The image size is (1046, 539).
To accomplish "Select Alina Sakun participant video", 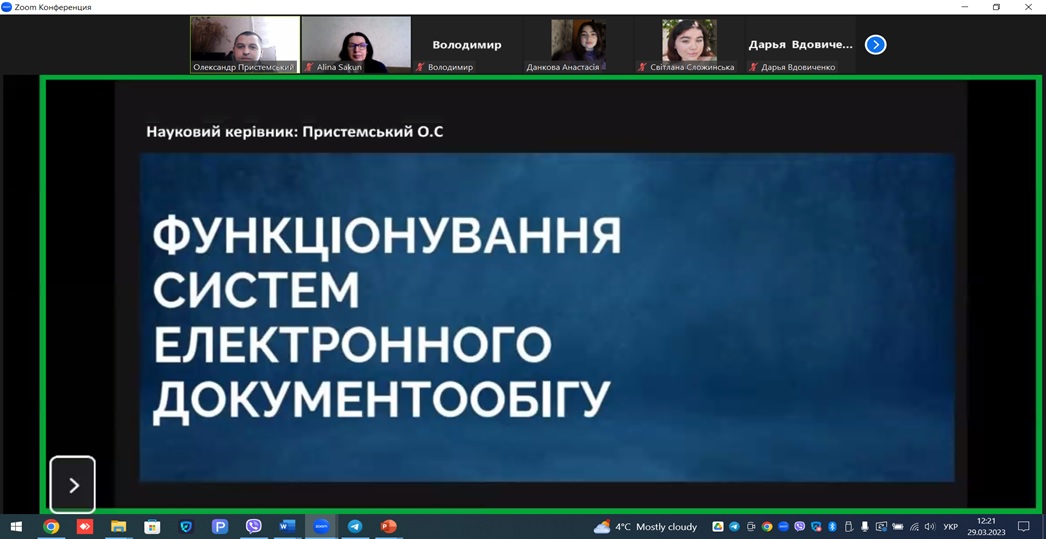I will pyautogui.click(x=356, y=43).
